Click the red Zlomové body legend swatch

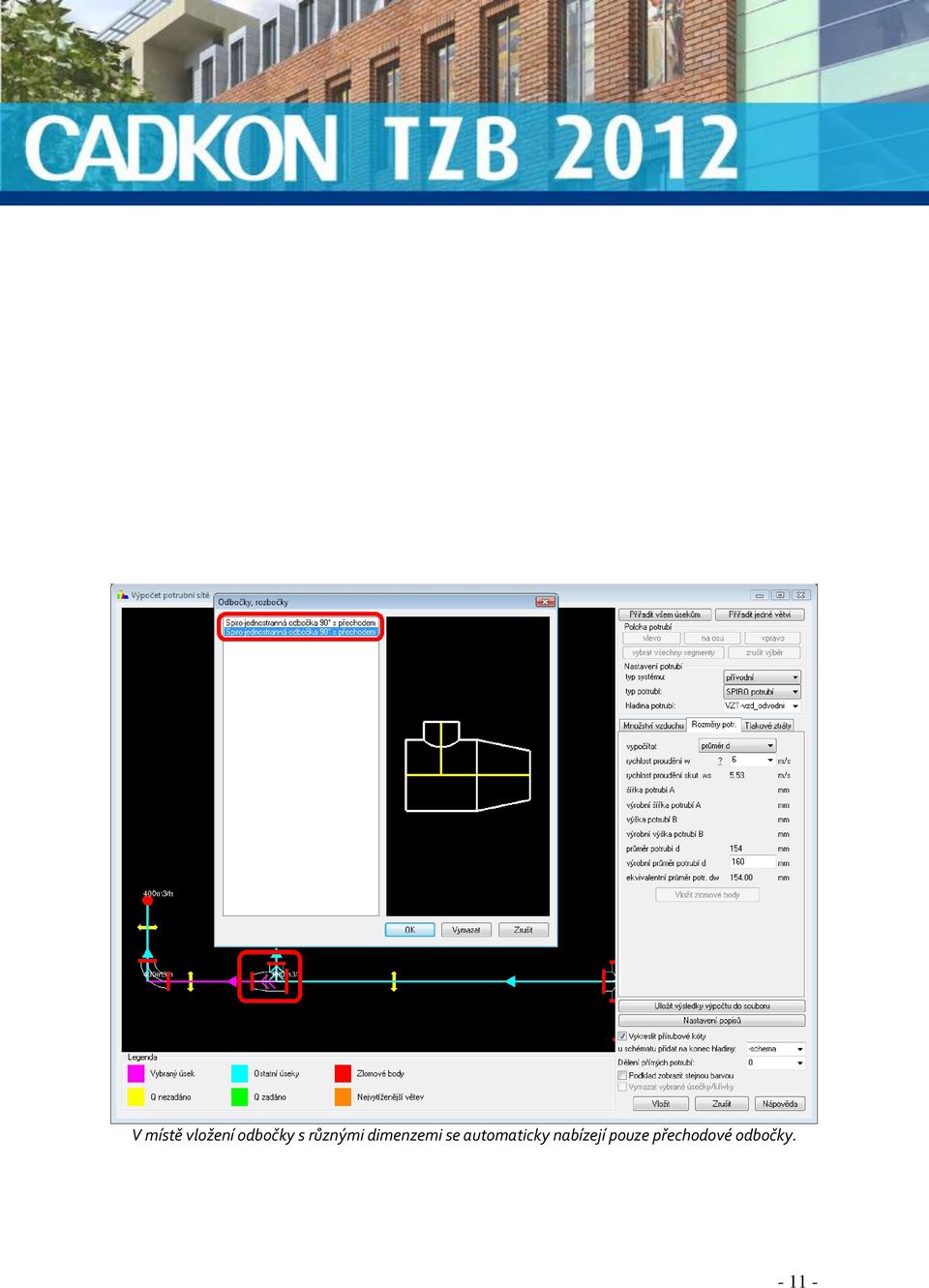click(x=343, y=1074)
